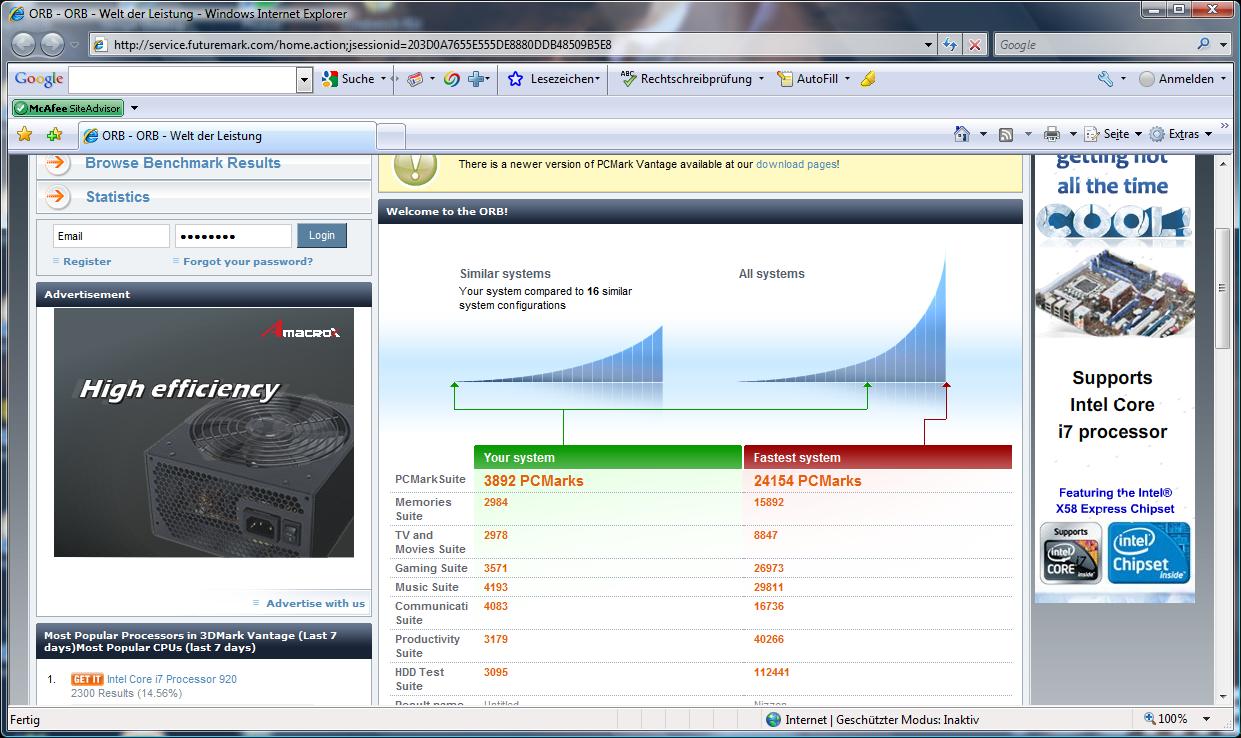Click the Music Suite value 4193
Viewport: 1241px width, 738px height.
tap(496, 587)
